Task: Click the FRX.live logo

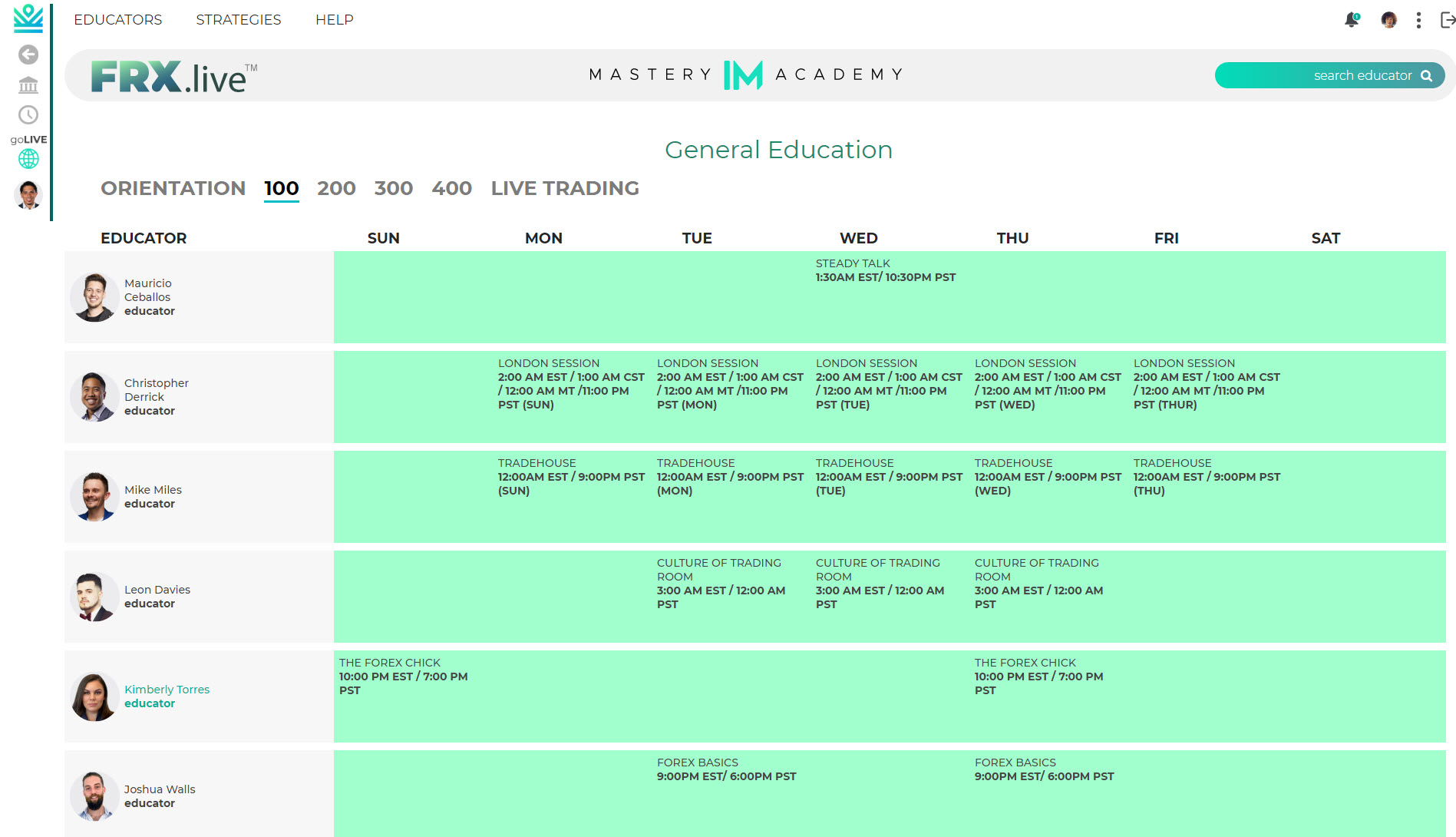Action: click(174, 77)
